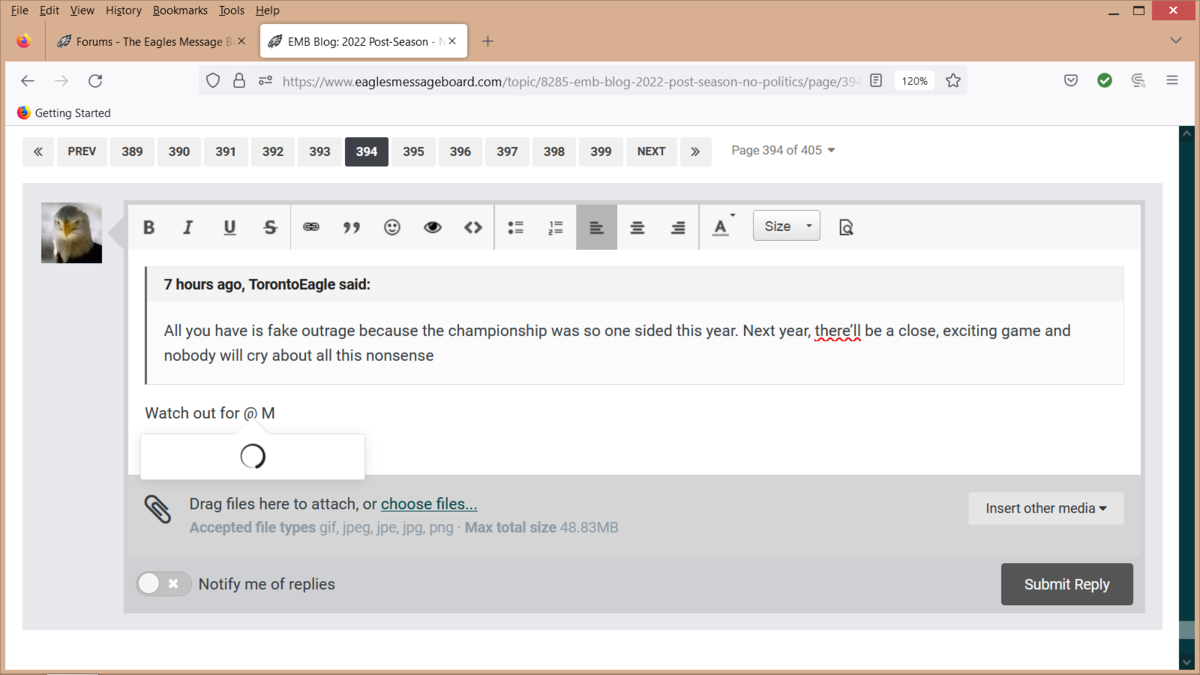1200x675 pixels.
Task: Insert a hyperlink via link icon
Action: (x=311, y=227)
